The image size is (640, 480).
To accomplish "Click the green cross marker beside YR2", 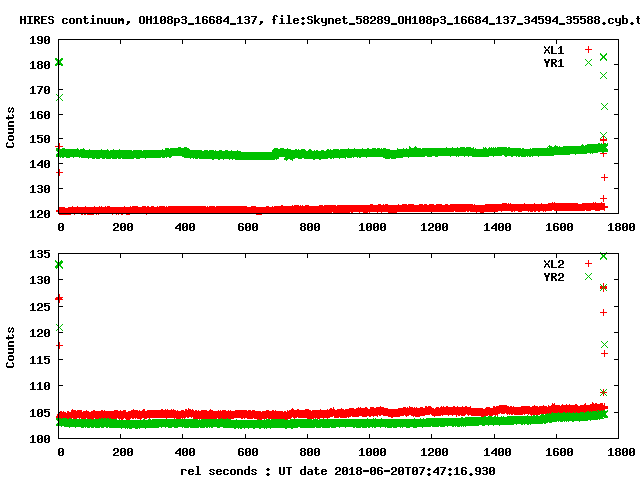I will tap(588, 276).
